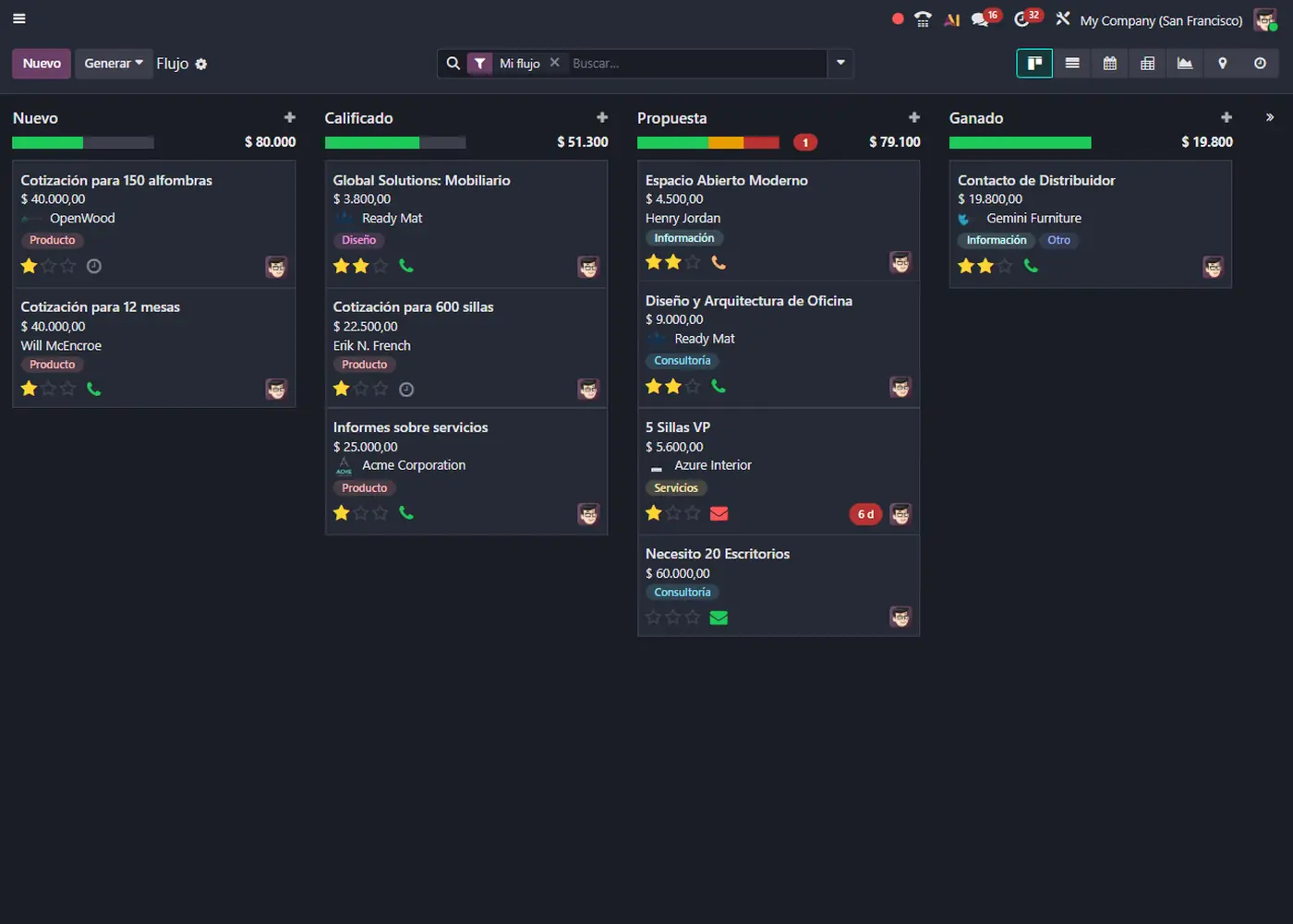Screen dimensions: 1293x924
Task: Expand the folded column with double chevron
Action: 1270,117
